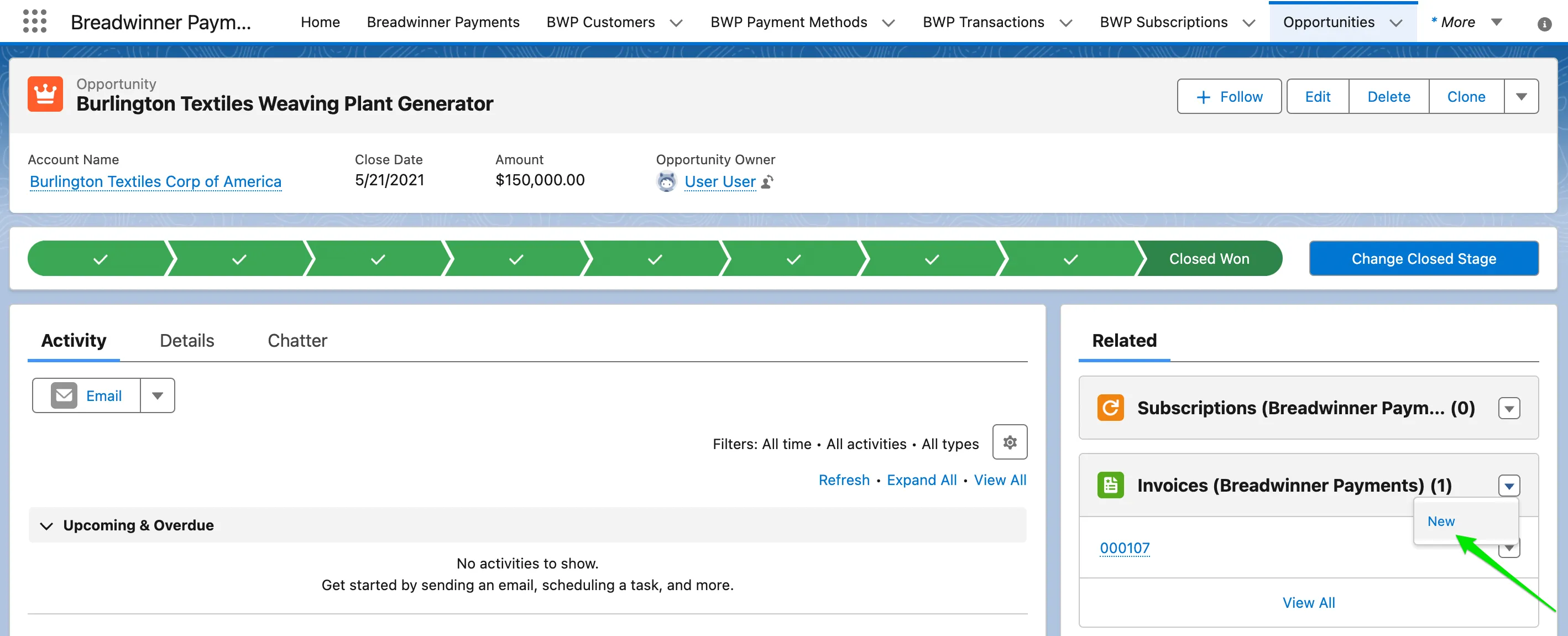Open BWP Transactions nav dropdown arrow
This screenshot has height=636, width=1568.
[1065, 23]
